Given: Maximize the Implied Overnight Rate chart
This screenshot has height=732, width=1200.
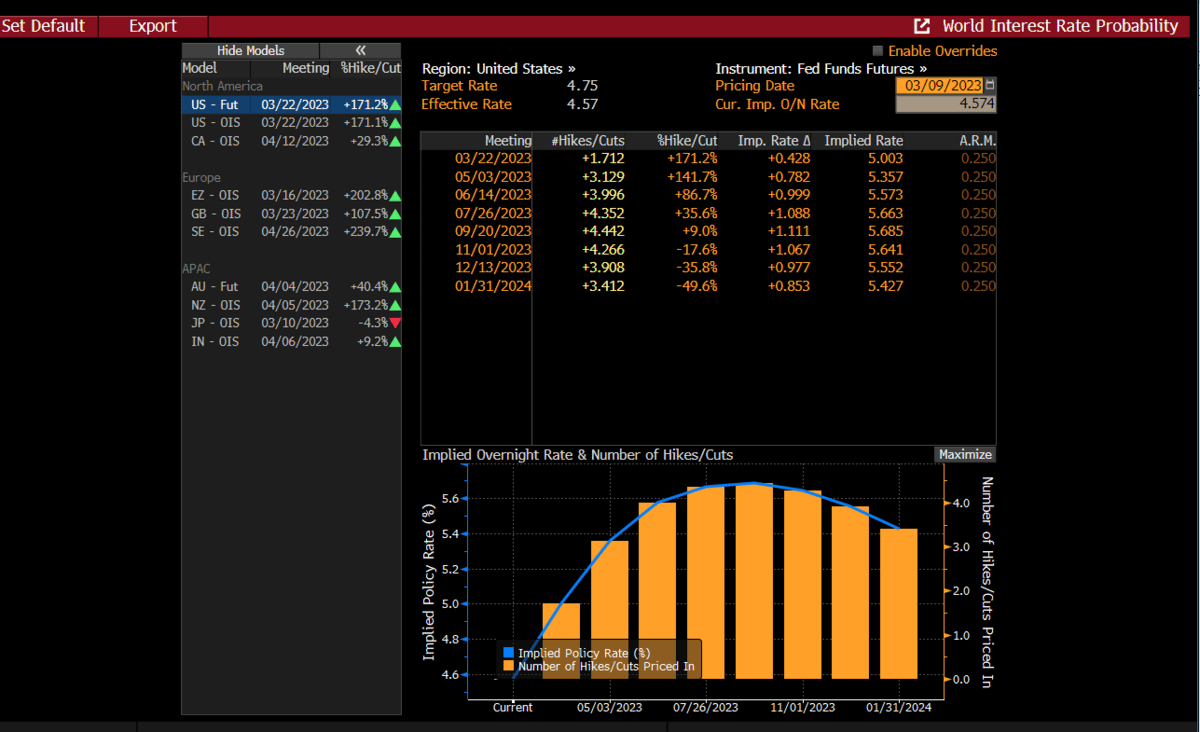Looking at the screenshot, I should (x=965, y=455).
